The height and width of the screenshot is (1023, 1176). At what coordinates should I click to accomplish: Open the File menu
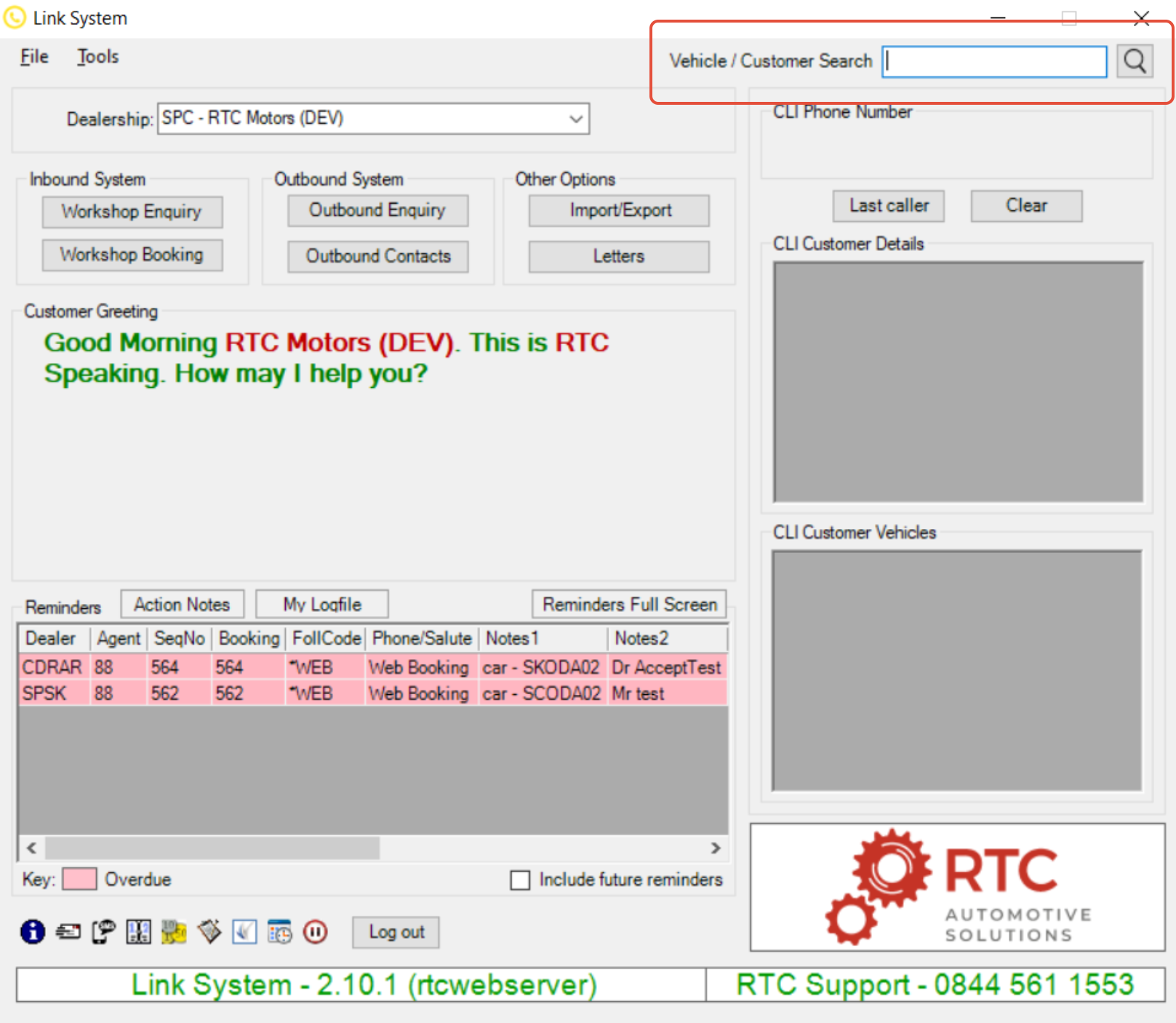pos(34,57)
